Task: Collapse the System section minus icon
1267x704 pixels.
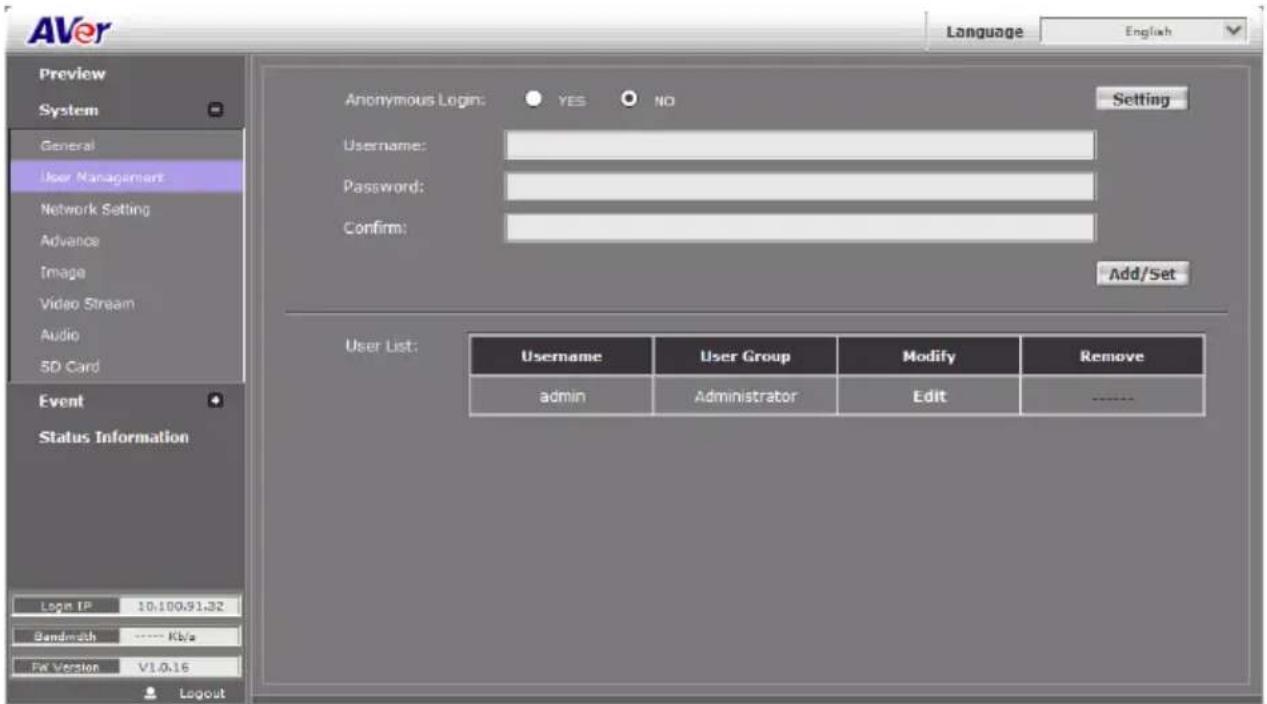Action: pyautogui.click(x=215, y=111)
